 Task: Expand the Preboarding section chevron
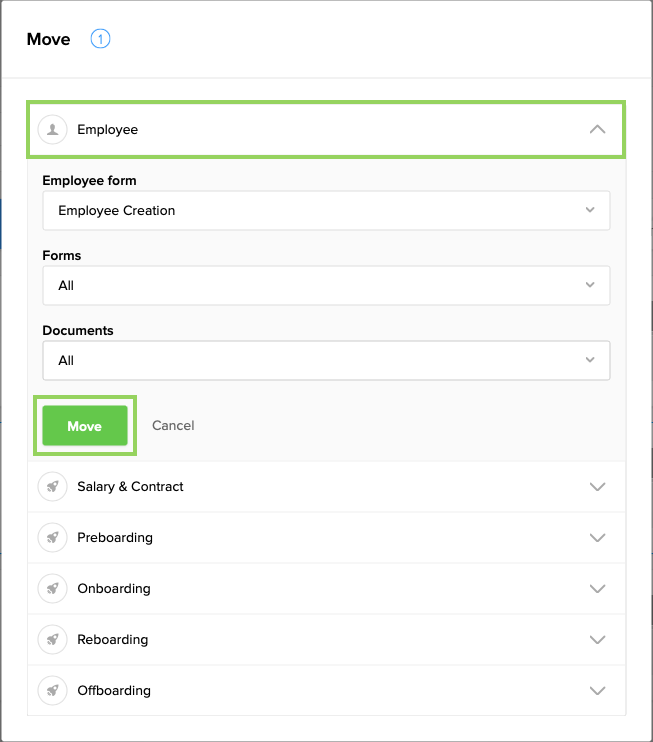[x=597, y=538]
